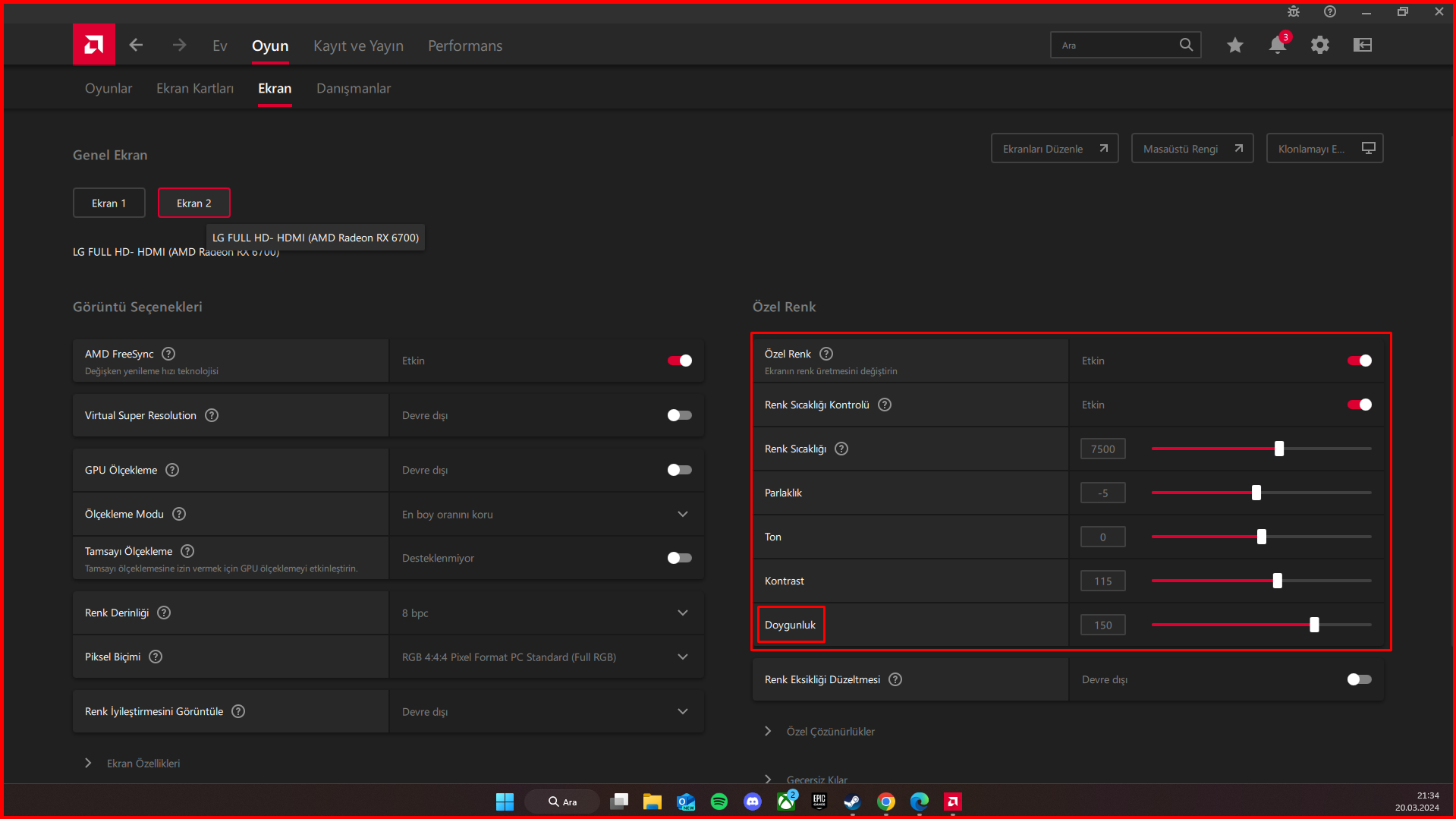Image resolution: width=1456 pixels, height=819 pixels.
Task: Toggle AMD FreeSync switch
Action: coord(679,361)
